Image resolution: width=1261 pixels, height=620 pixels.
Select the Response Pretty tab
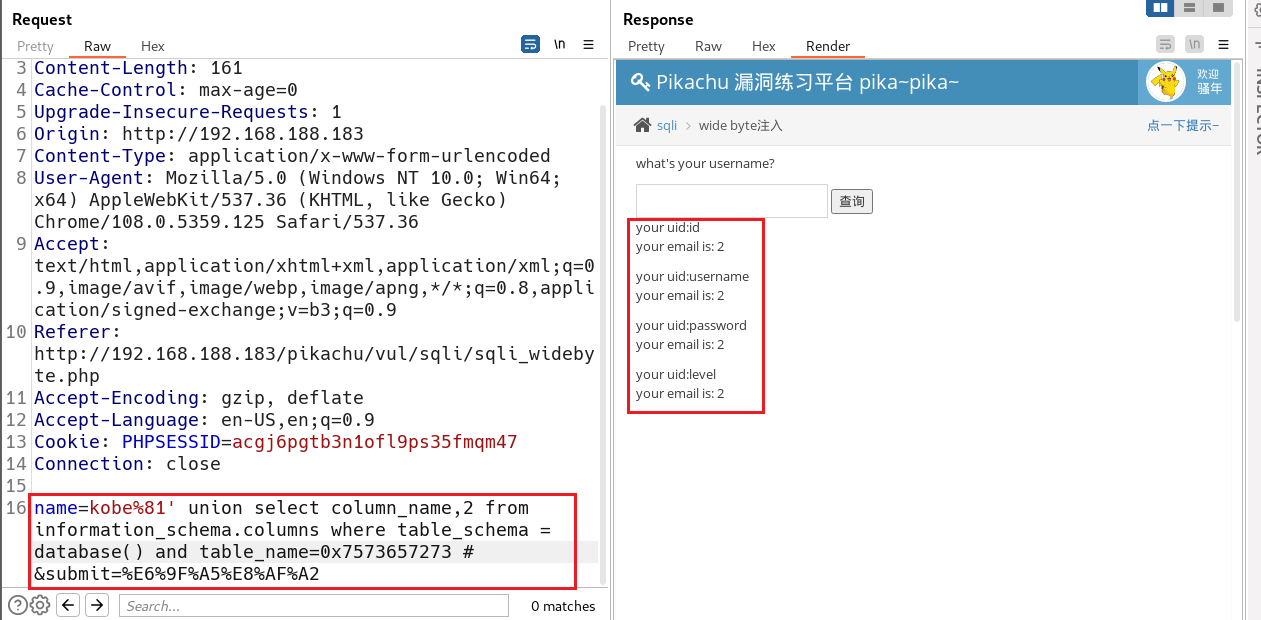pos(646,46)
